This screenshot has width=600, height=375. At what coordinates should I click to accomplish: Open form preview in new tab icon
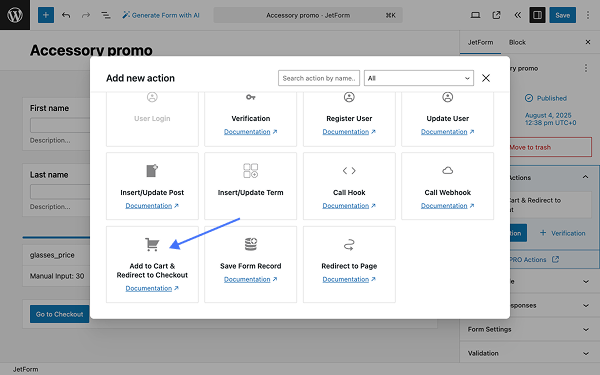coord(496,15)
